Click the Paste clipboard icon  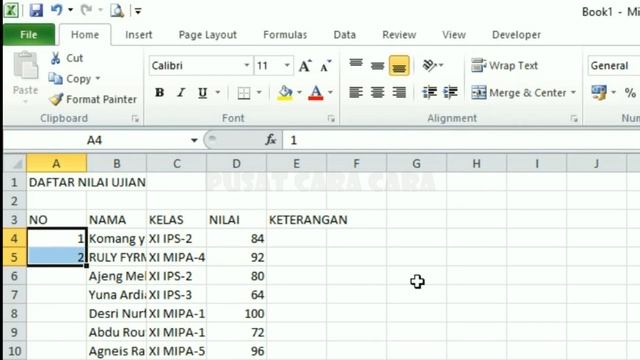coord(25,65)
